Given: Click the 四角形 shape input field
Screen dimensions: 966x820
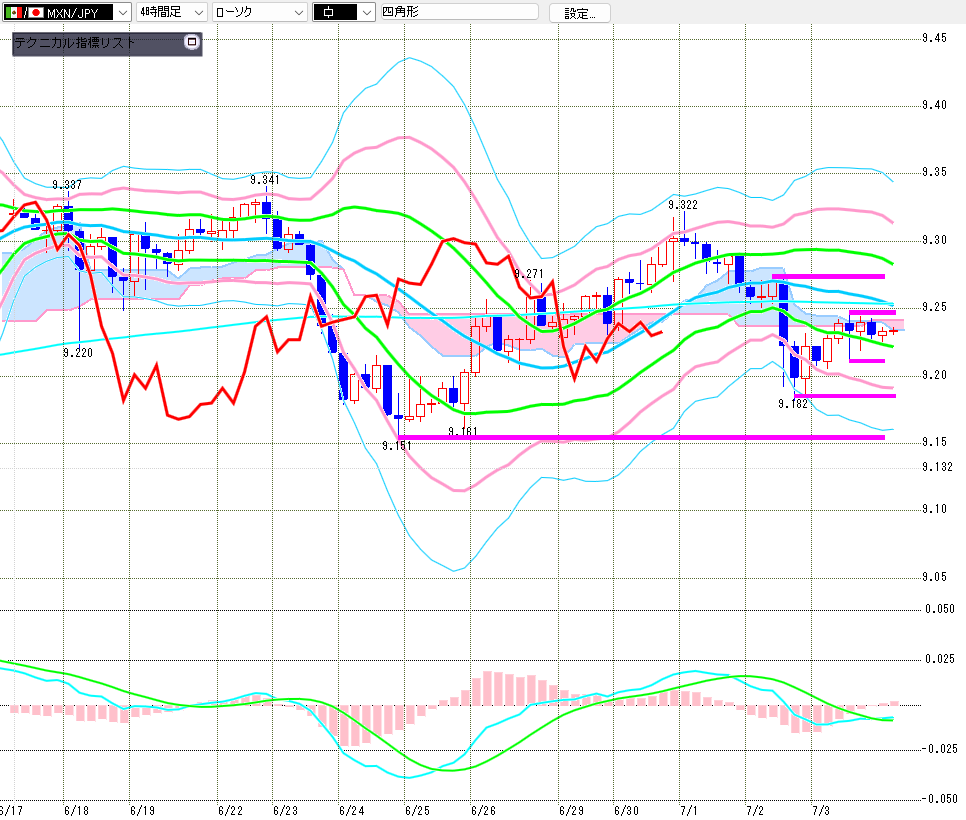Looking at the screenshot, I should tap(460, 12).
